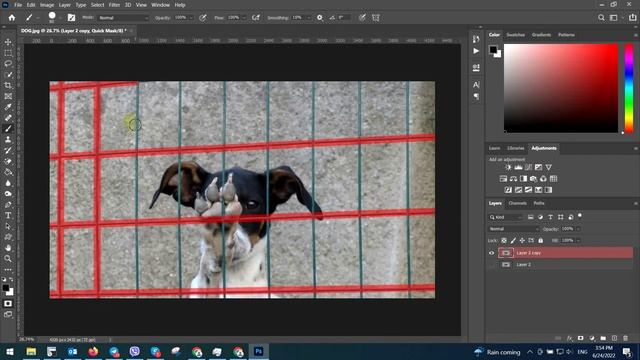Switch to the Gradients tab
The height and width of the screenshot is (360, 640).
click(541, 35)
